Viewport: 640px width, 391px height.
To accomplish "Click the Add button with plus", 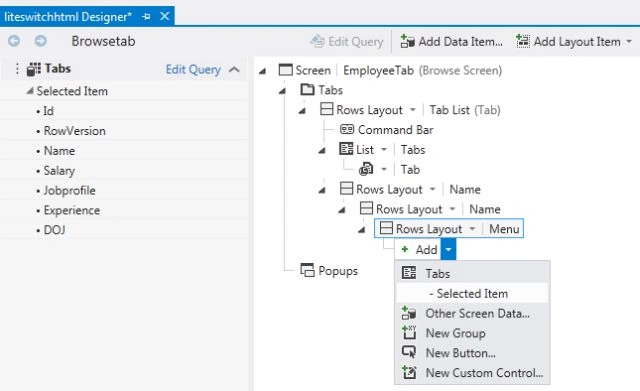I will point(418,249).
